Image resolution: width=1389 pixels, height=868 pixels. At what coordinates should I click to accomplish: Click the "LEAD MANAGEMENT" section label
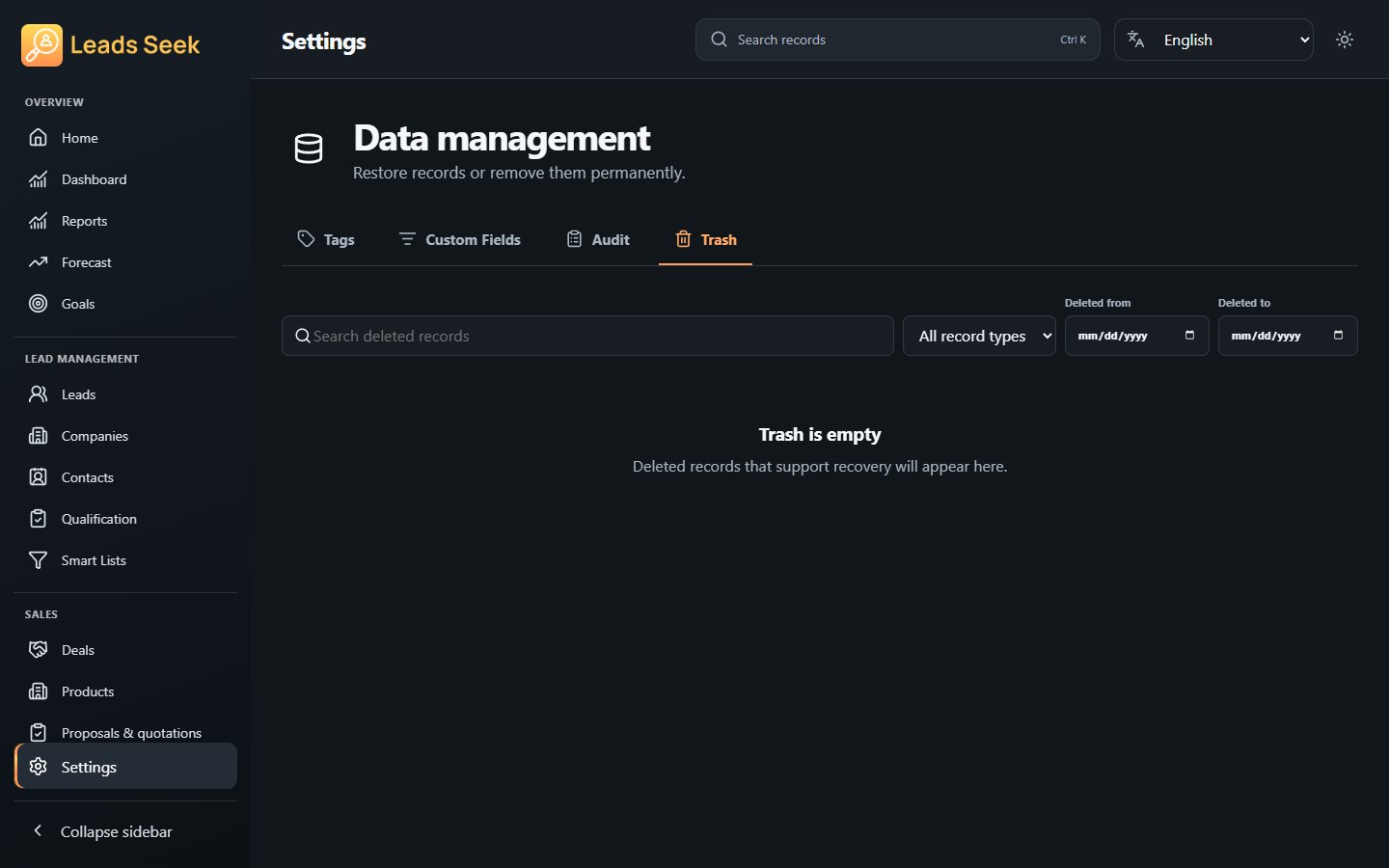click(82, 359)
